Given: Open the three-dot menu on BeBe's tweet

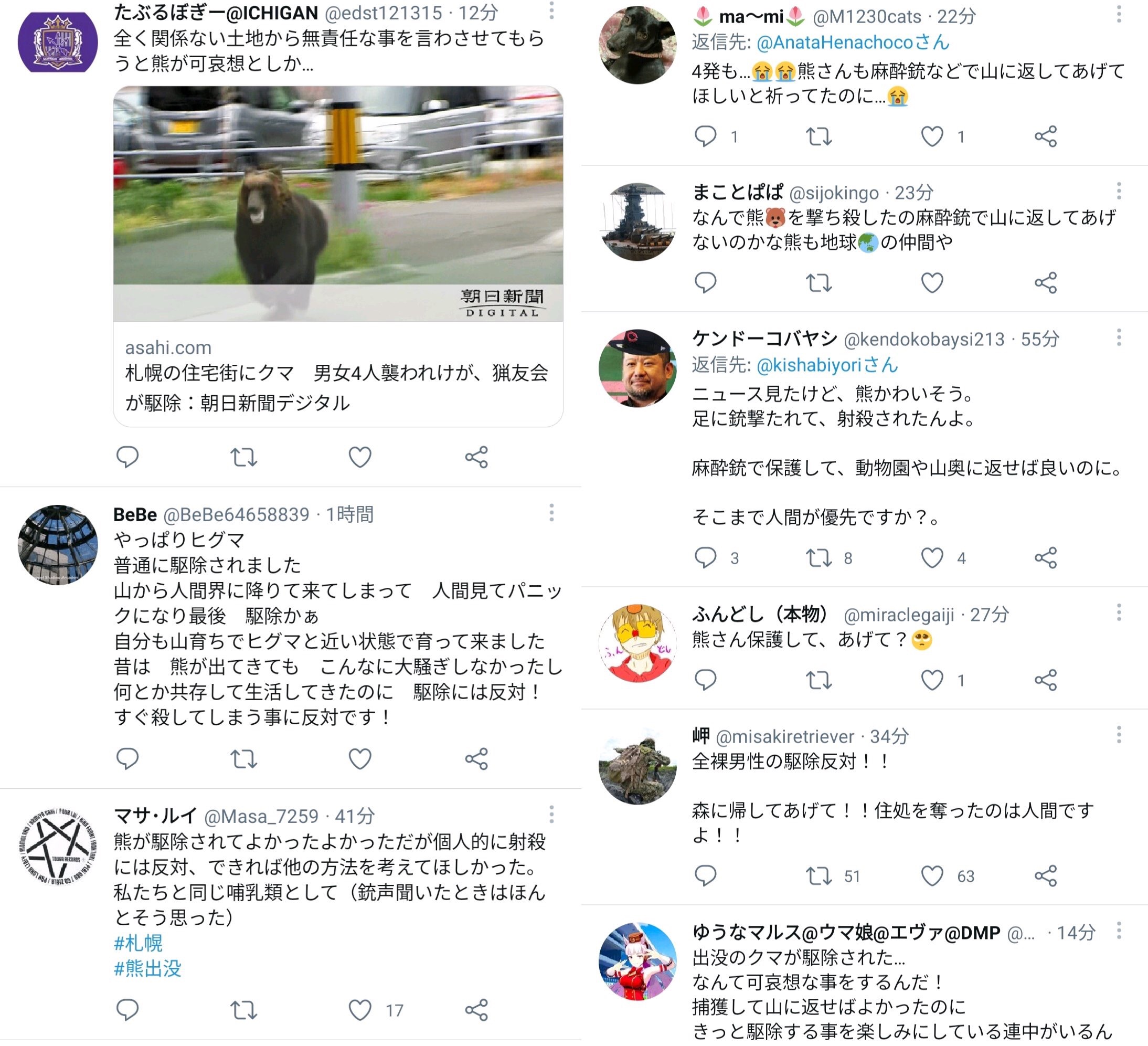Looking at the screenshot, I should (551, 512).
